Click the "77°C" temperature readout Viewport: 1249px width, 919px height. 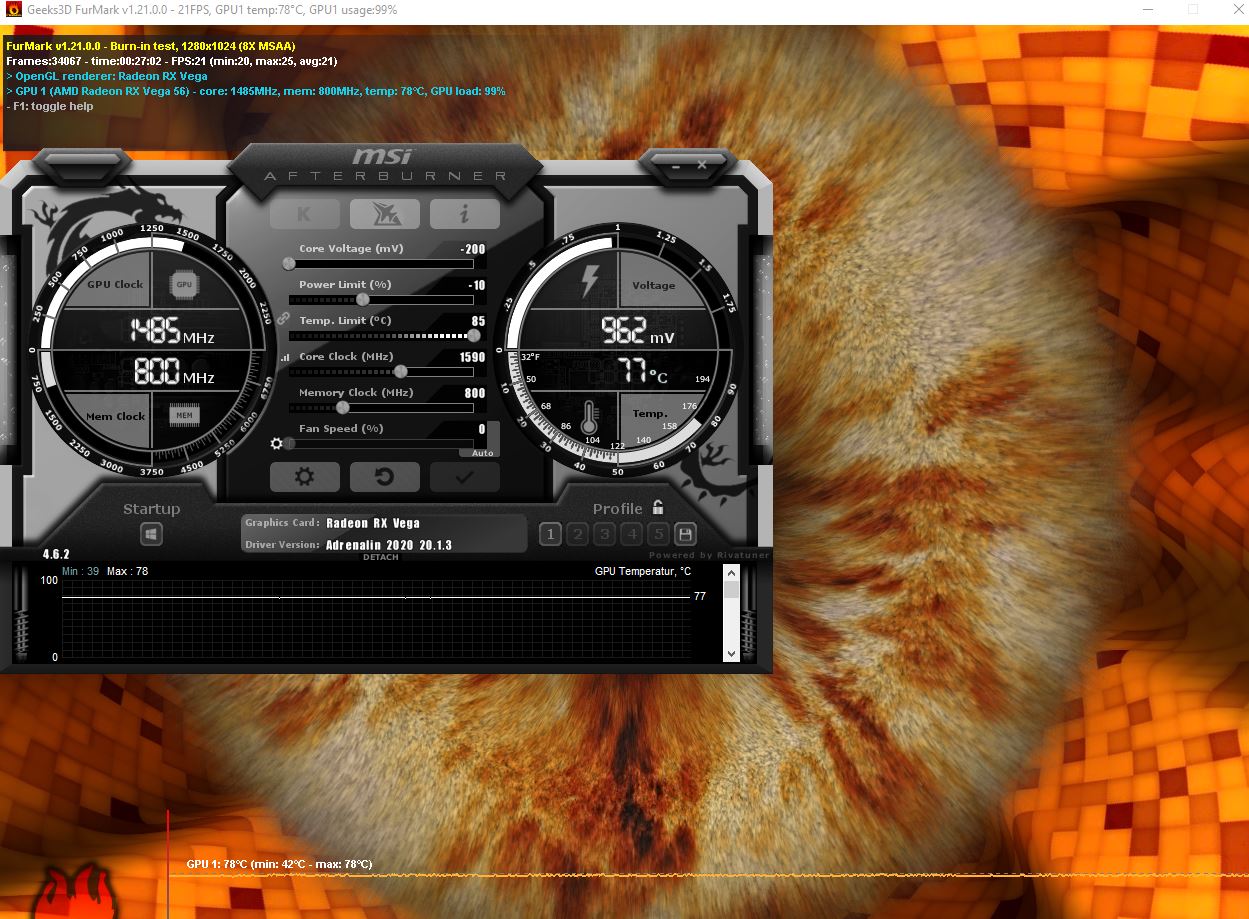pyautogui.click(x=641, y=372)
